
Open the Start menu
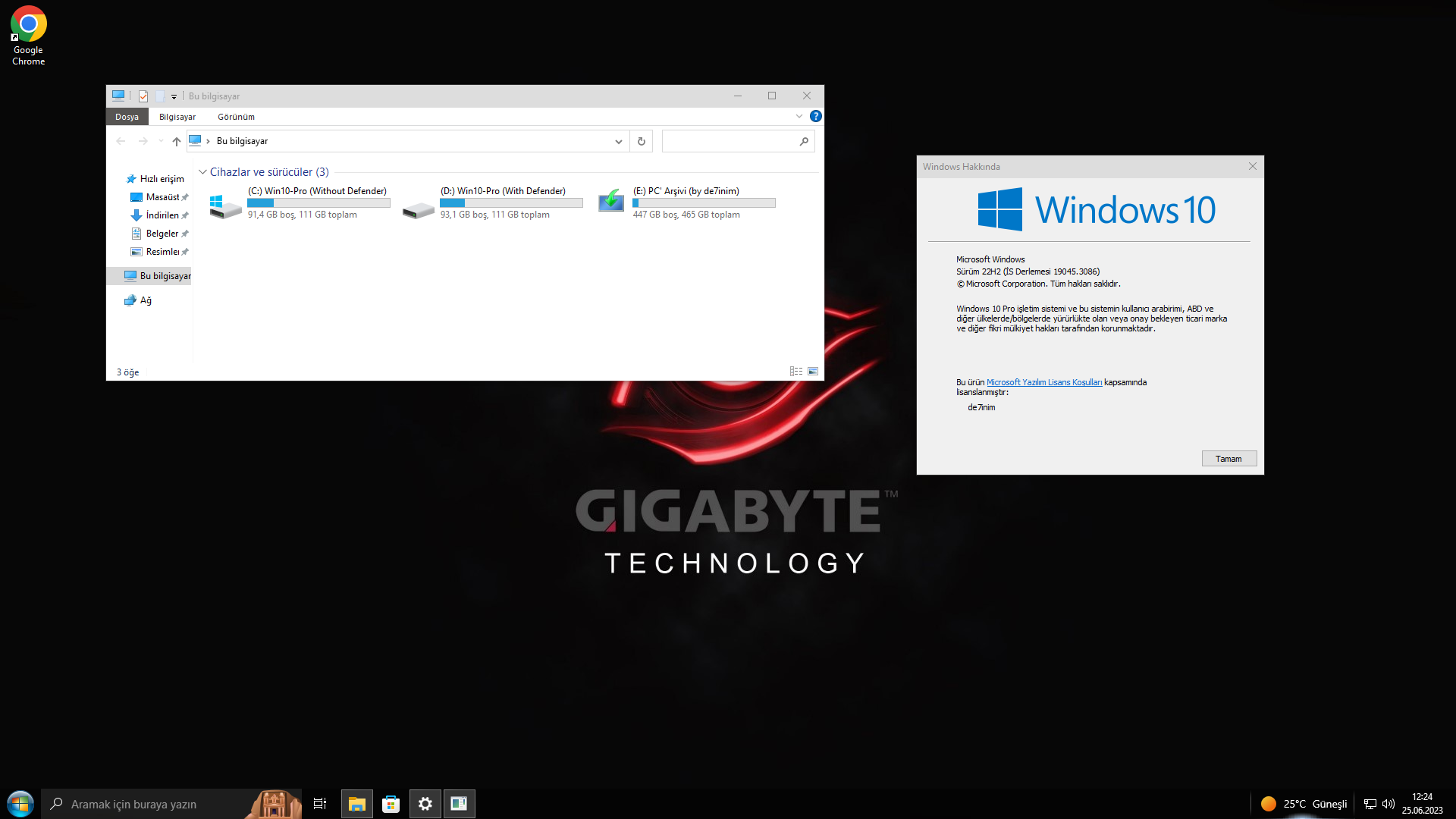pyautogui.click(x=20, y=804)
